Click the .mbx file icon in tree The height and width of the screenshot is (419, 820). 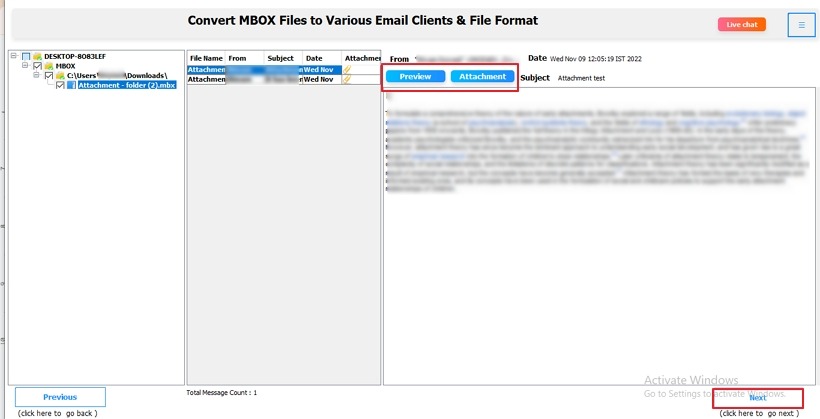click(x=71, y=86)
